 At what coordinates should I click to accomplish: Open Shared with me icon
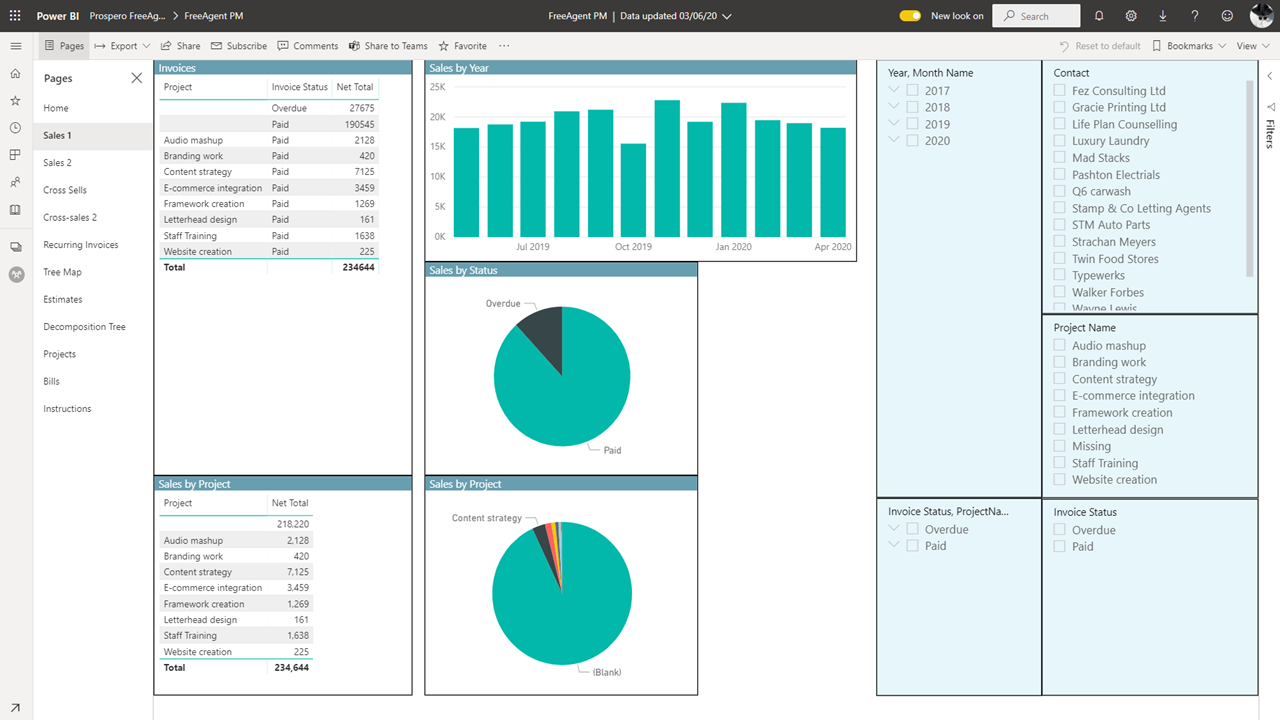(15, 183)
